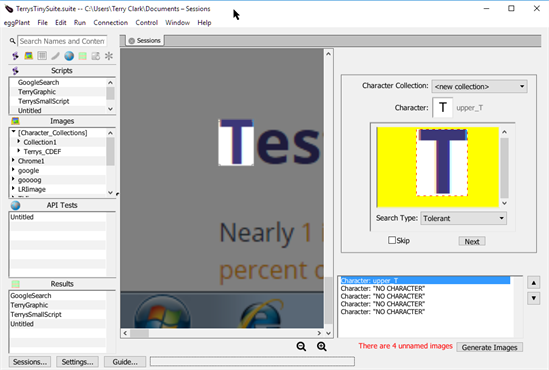Viewport: 549px width, 370px height.
Task: Open the Connection menu
Action: pos(111,23)
